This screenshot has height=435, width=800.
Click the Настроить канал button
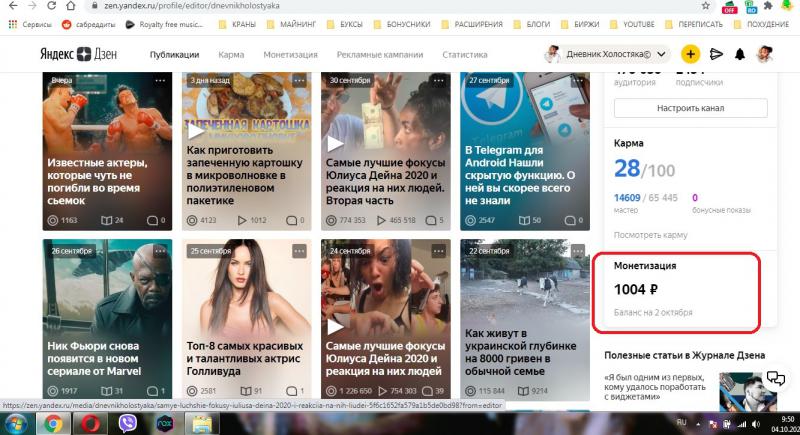pos(690,108)
